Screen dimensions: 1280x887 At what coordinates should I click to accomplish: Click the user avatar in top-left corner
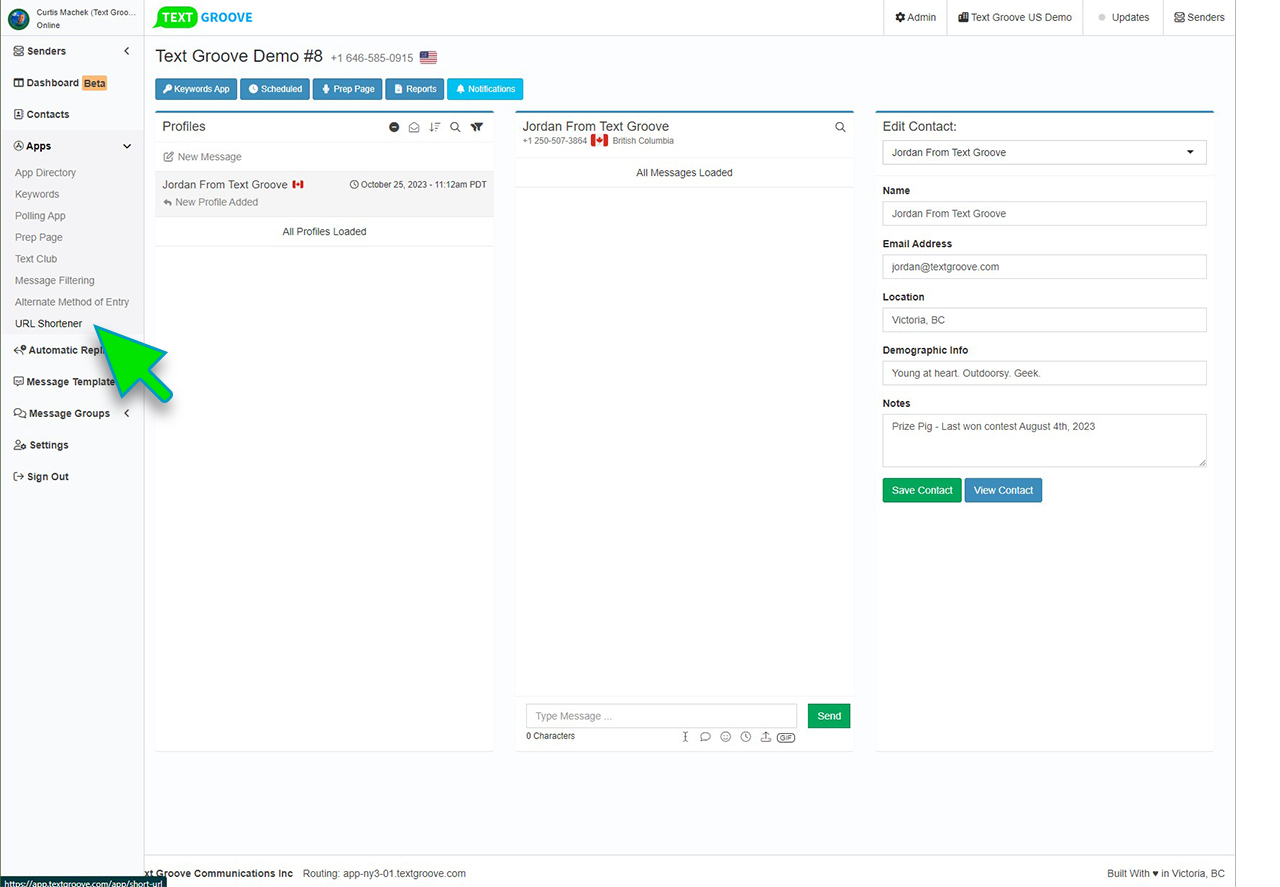[19, 19]
